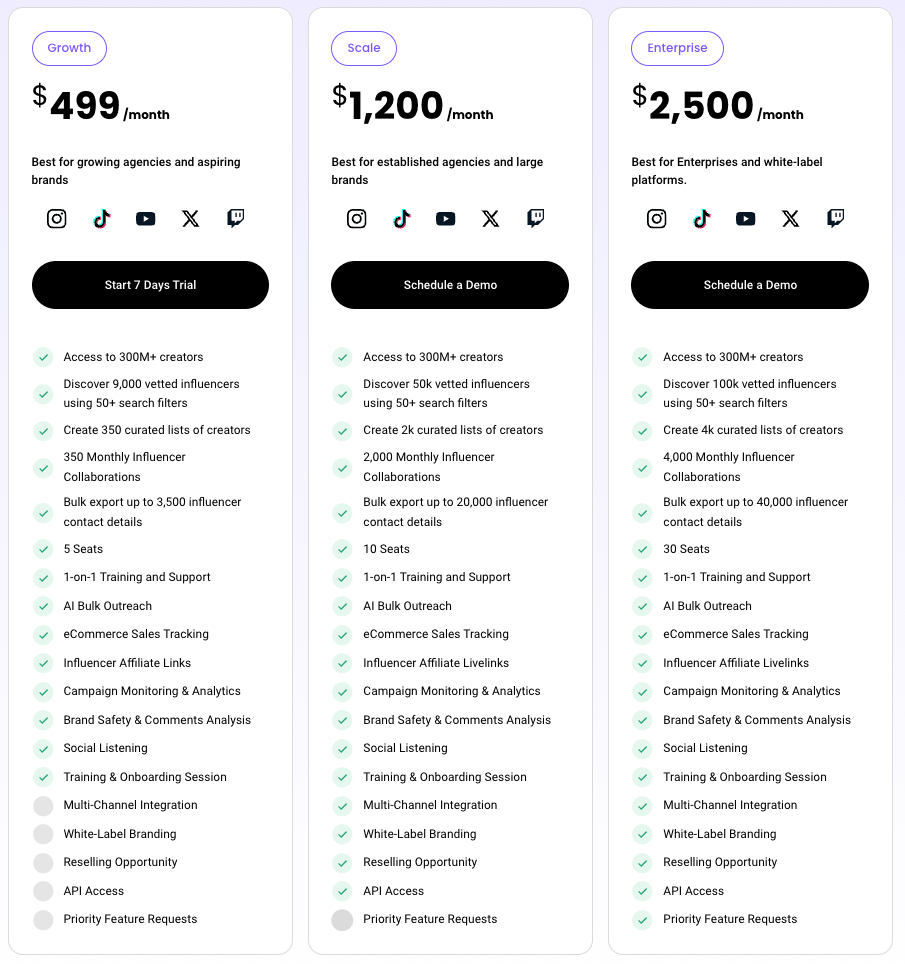Click the X icon in the Growth plan
Image resolution: width=905 pixels, height=964 pixels.
190,218
